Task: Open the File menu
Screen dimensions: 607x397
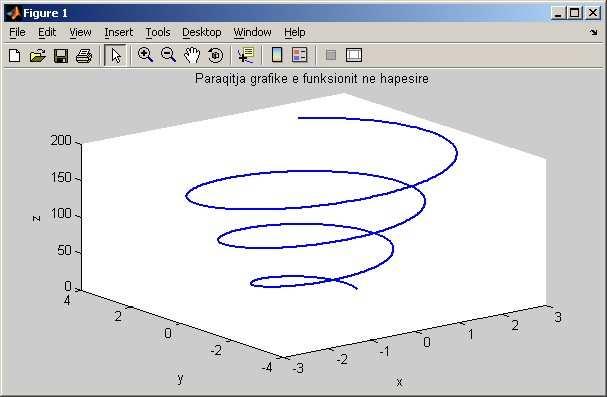Action: point(17,32)
